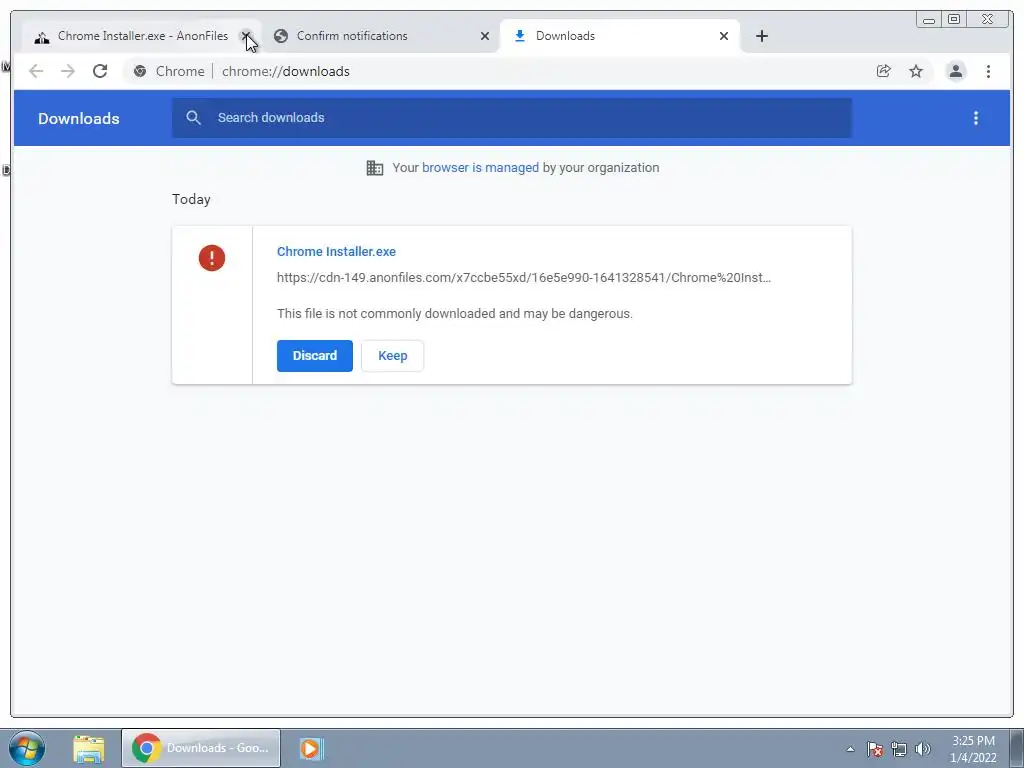Go forward using the browser forward arrow

coord(68,71)
